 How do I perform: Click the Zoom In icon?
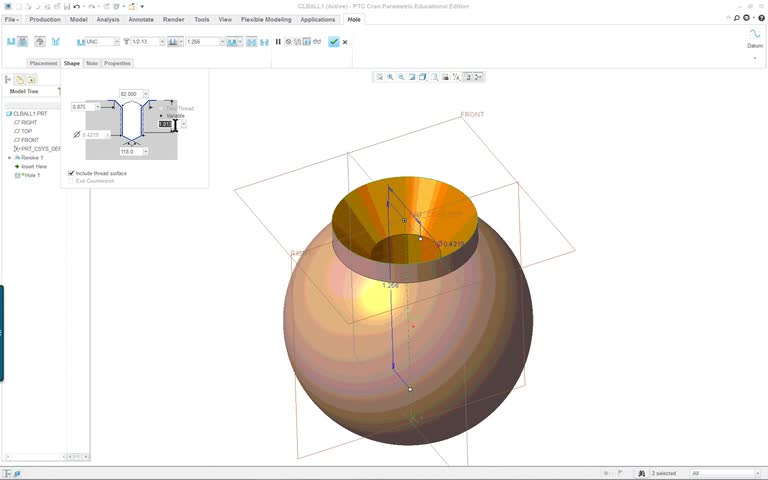tap(390, 77)
